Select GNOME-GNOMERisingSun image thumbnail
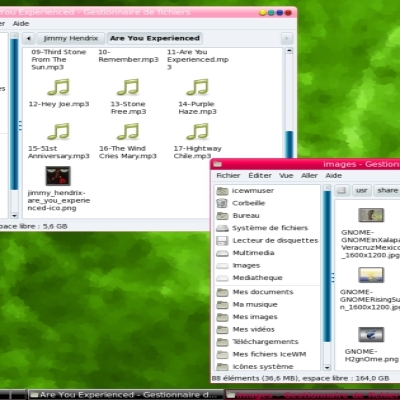Screen dimensions: 400x400 371,275
